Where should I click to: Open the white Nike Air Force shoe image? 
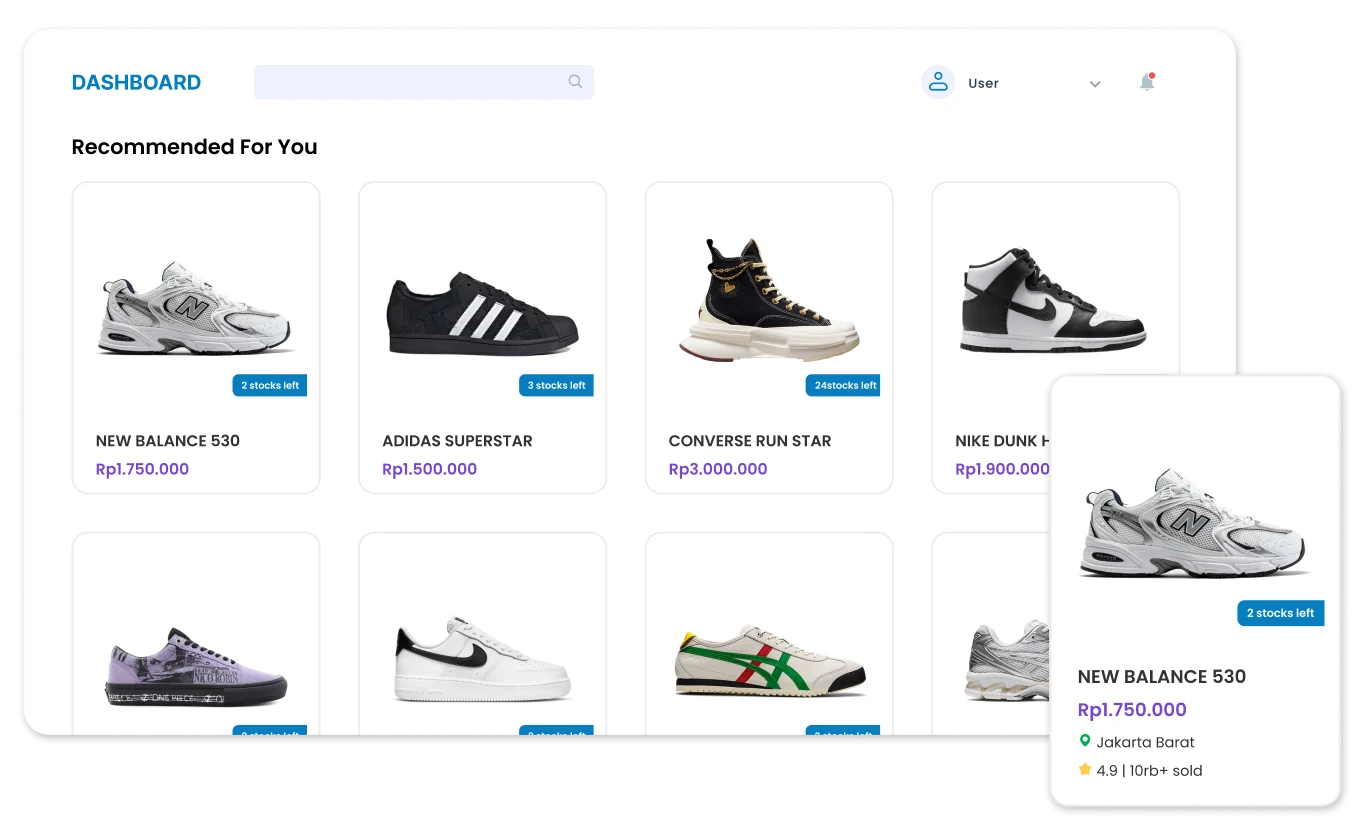click(x=482, y=661)
